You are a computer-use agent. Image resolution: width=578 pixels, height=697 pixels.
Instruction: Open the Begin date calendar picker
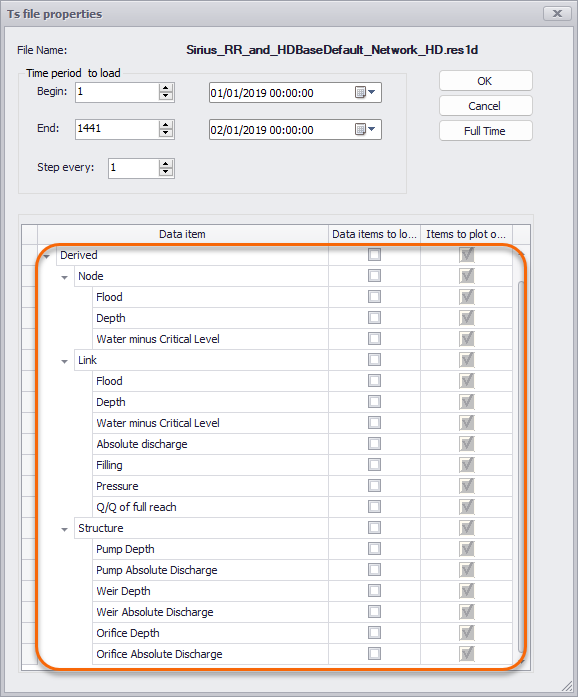coord(365,92)
